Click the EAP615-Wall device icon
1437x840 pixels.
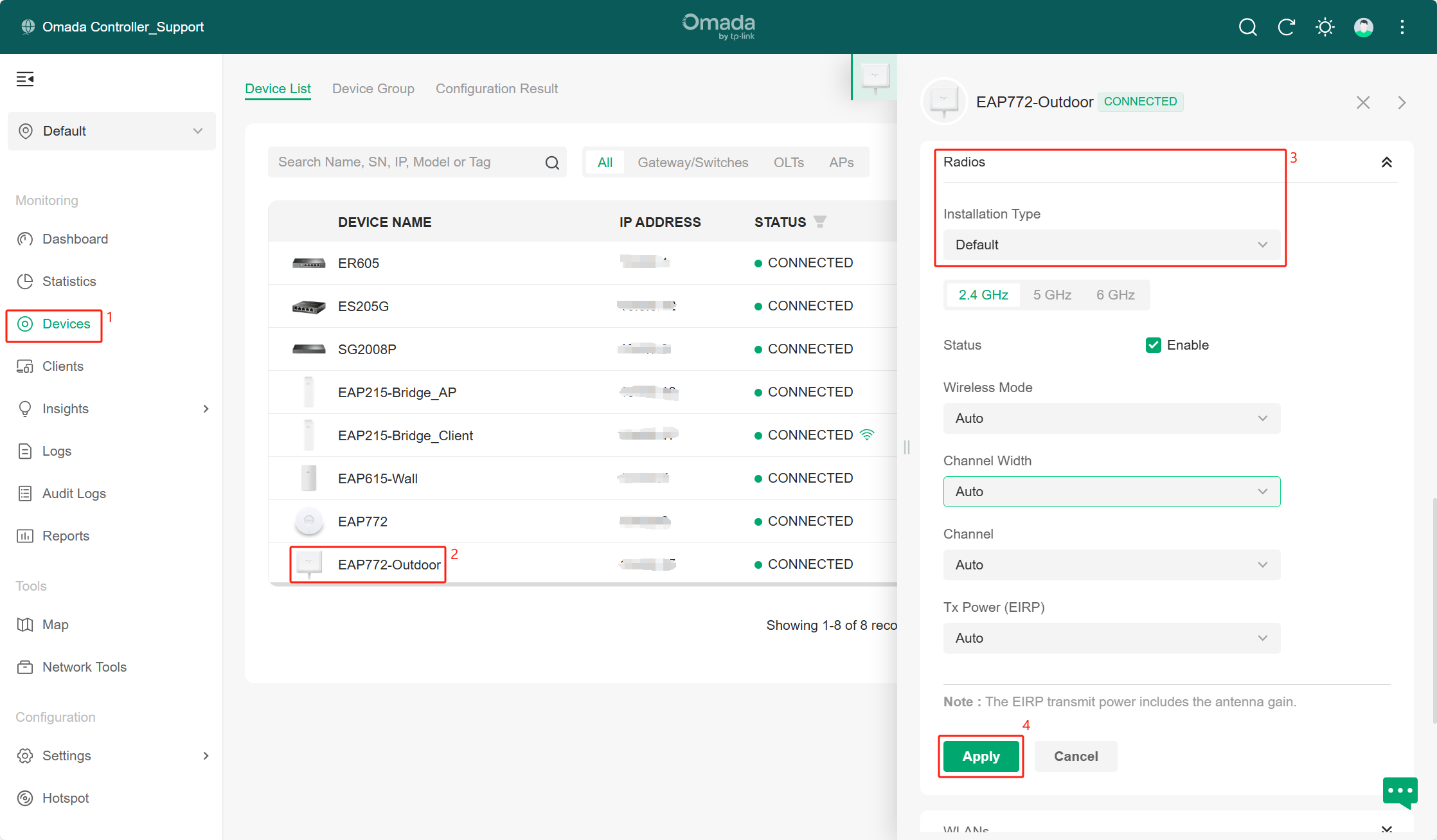pyautogui.click(x=308, y=478)
